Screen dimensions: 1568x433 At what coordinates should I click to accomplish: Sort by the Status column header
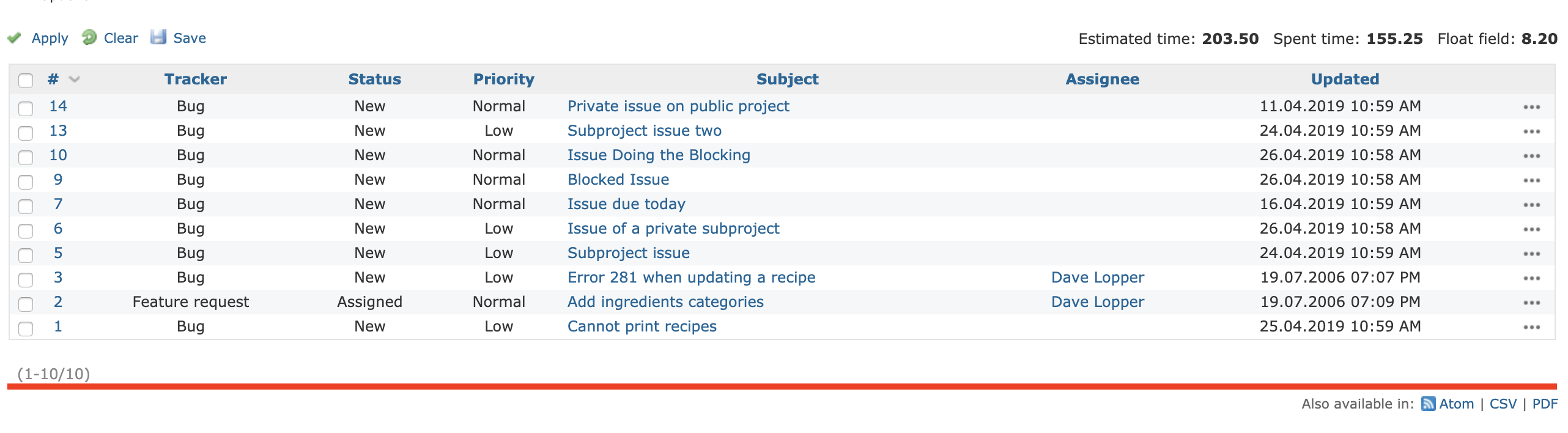tap(374, 79)
